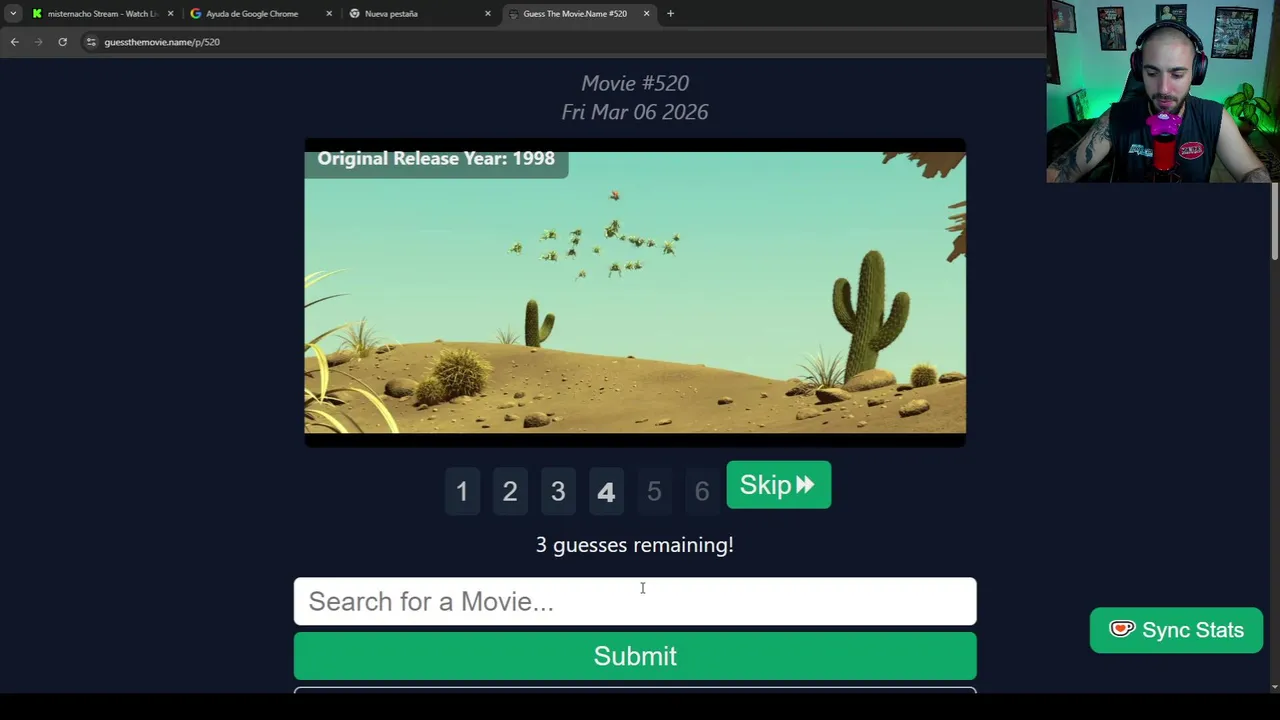Click the guessthemovie.name address bar URL

point(162,42)
